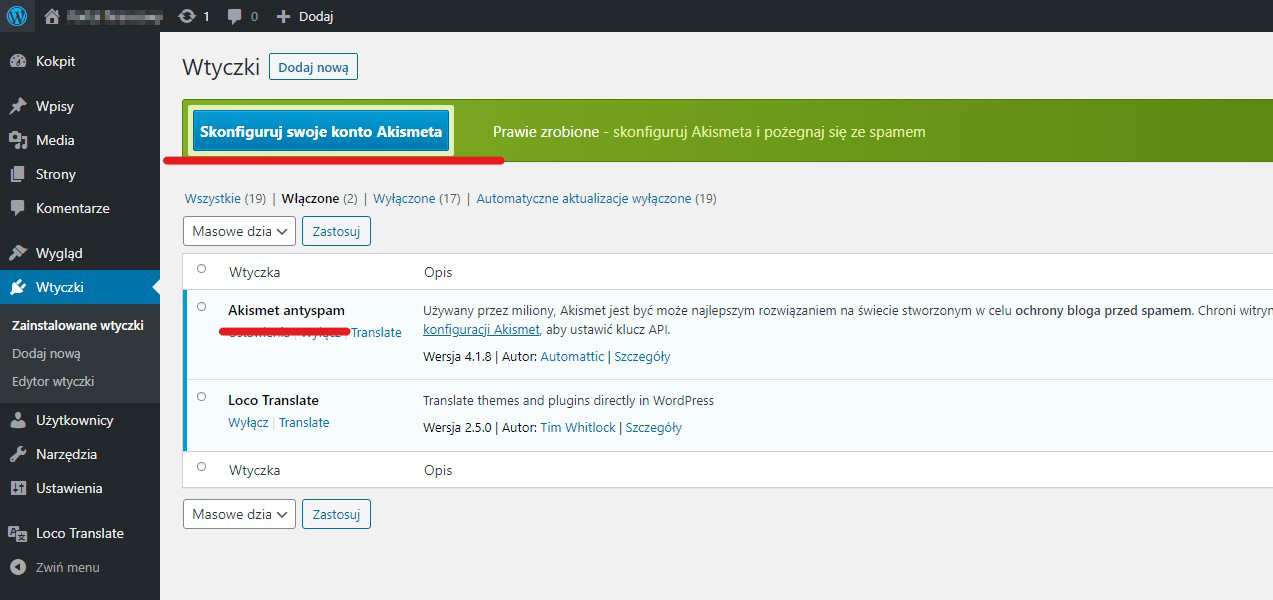Follow the konfiguracji Akismet link
The image size is (1273, 600).
tap(481, 329)
